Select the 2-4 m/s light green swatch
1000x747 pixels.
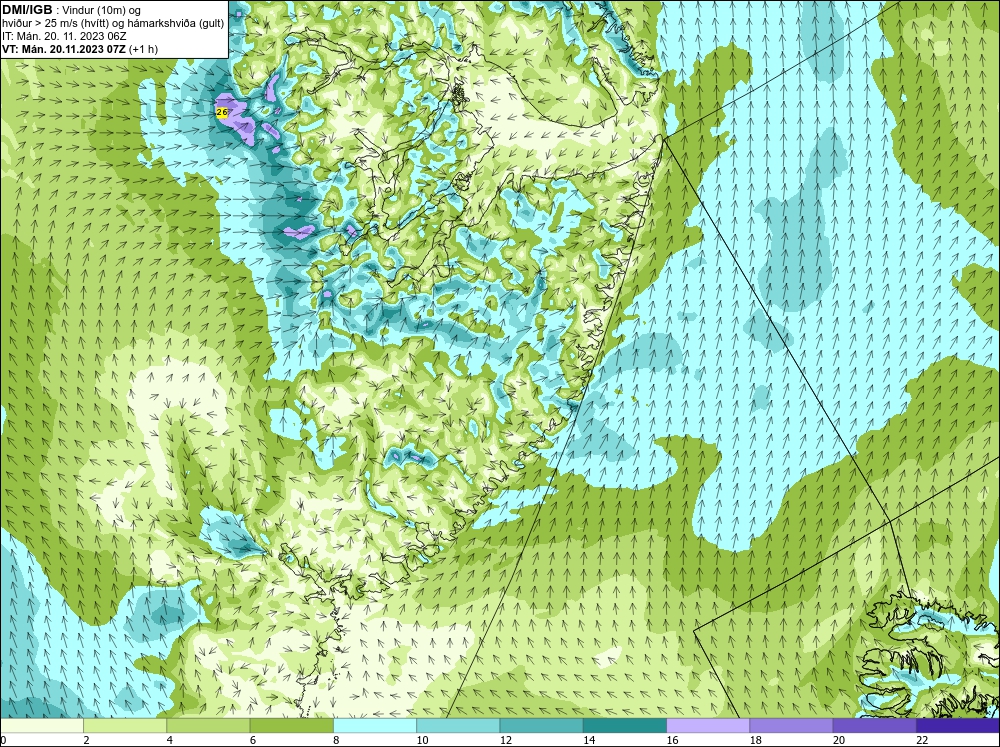click(125, 725)
